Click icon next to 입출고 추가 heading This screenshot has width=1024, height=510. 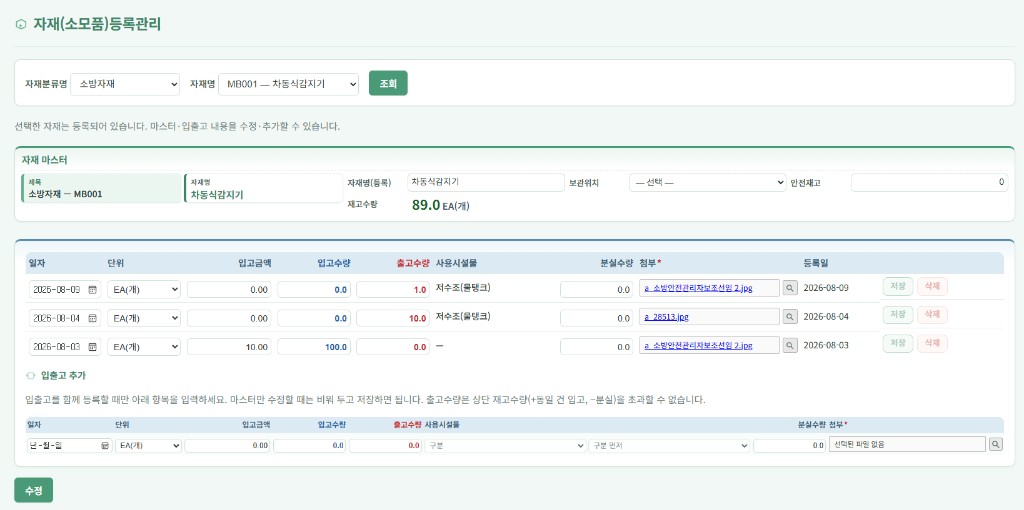pos(30,376)
